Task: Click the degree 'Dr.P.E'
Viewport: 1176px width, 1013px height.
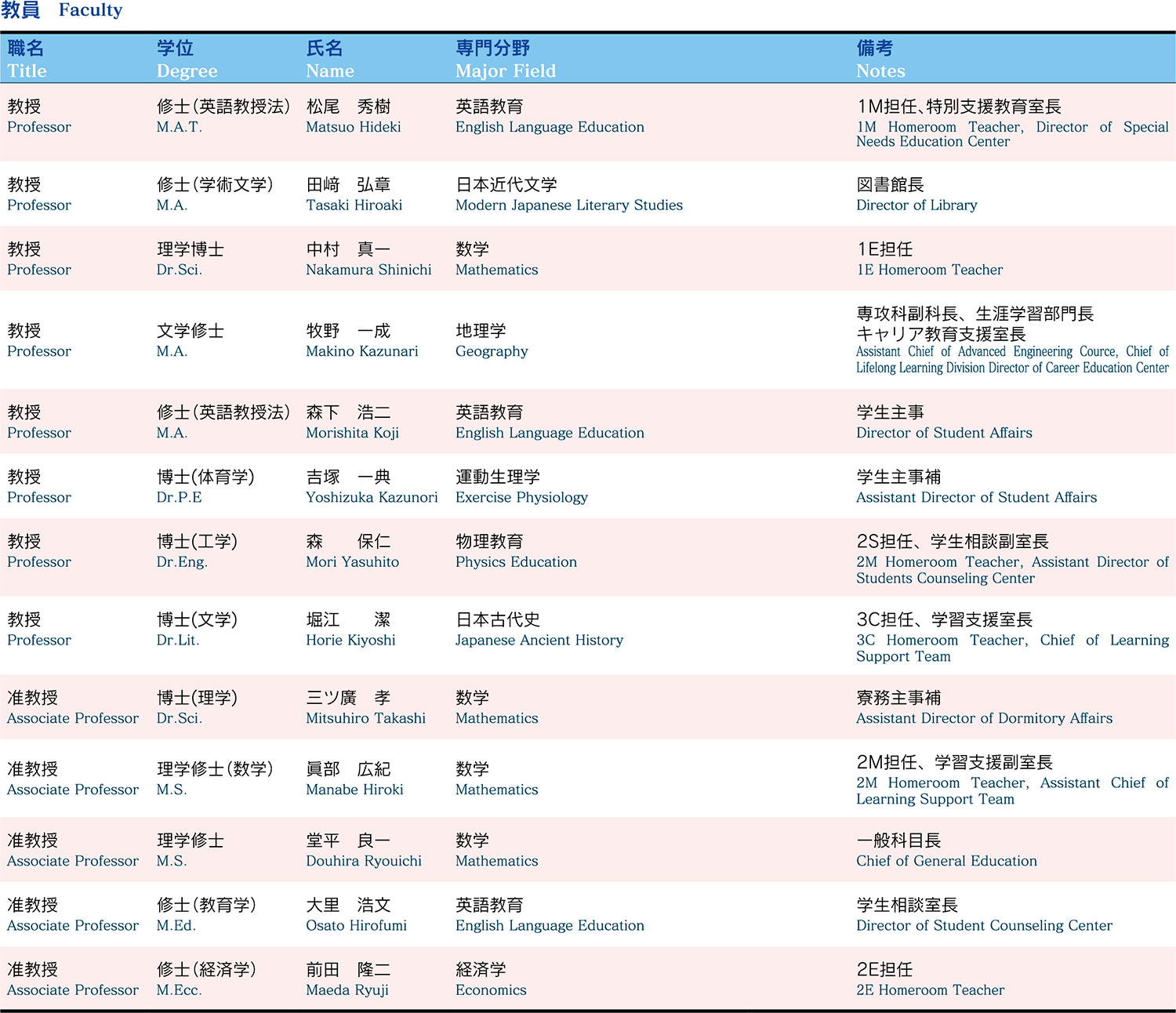Action: coord(180,497)
